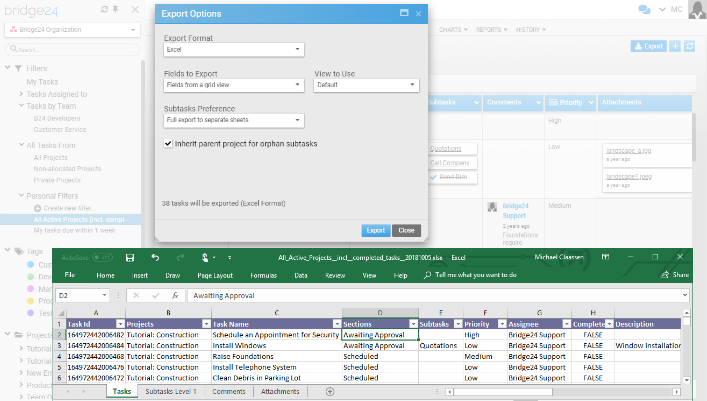
Task: Toggle the AutoSave switch in Excel
Action: point(102,258)
